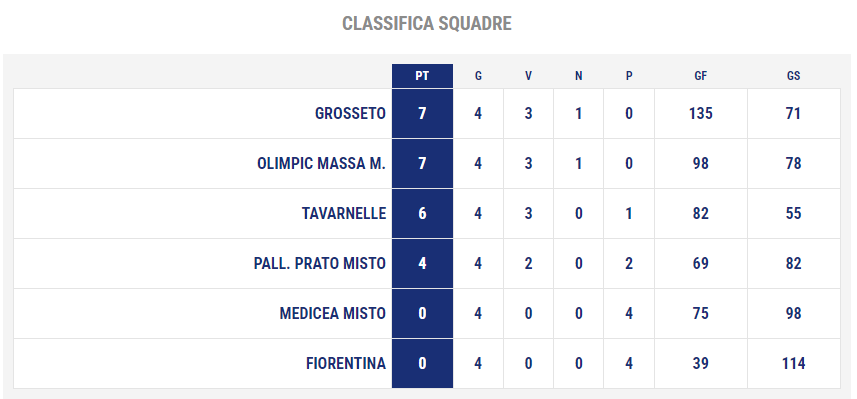Select the G column header
The image size is (857, 399).
(x=478, y=76)
